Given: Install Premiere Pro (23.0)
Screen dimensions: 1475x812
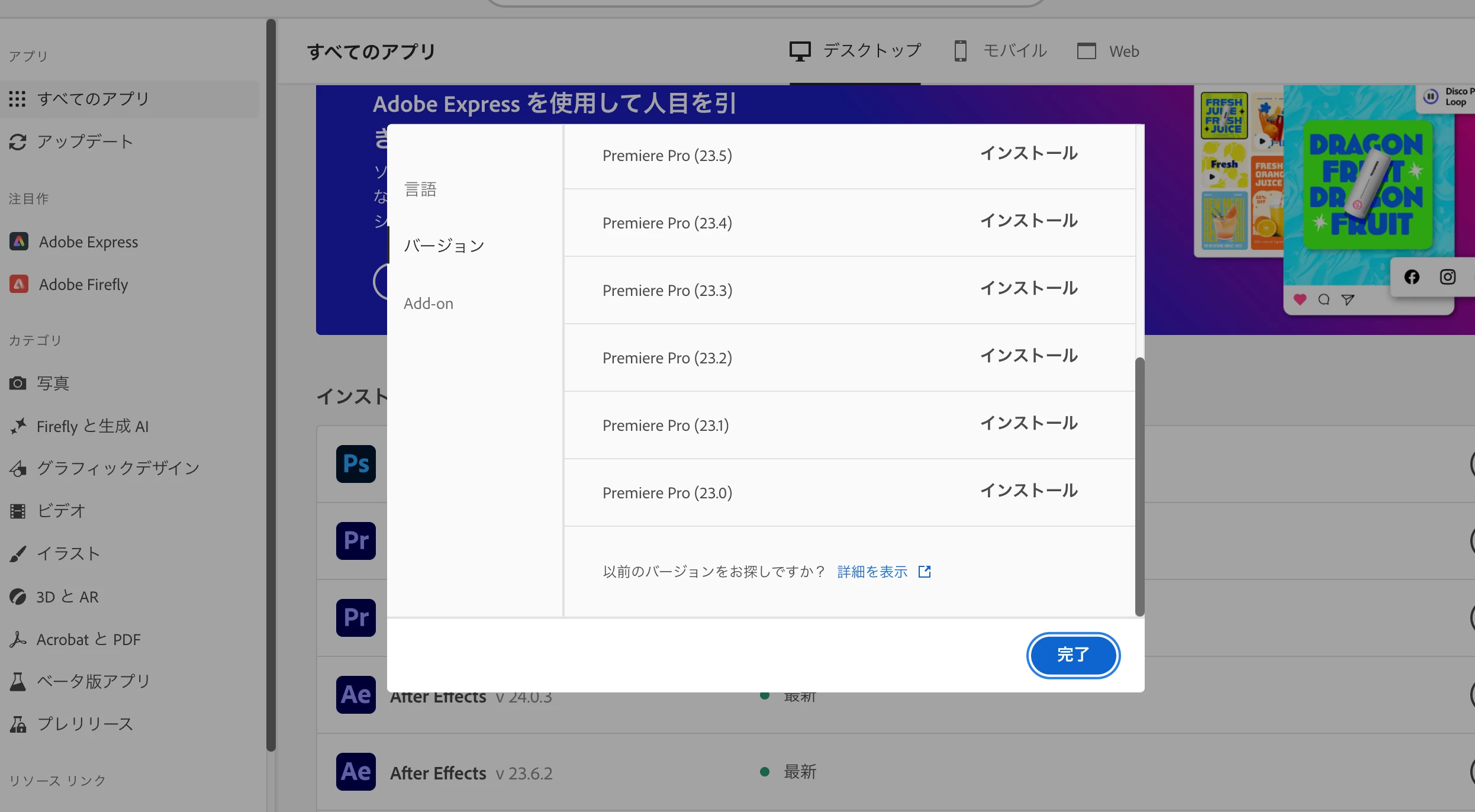Looking at the screenshot, I should click(x=1029, y=491).
